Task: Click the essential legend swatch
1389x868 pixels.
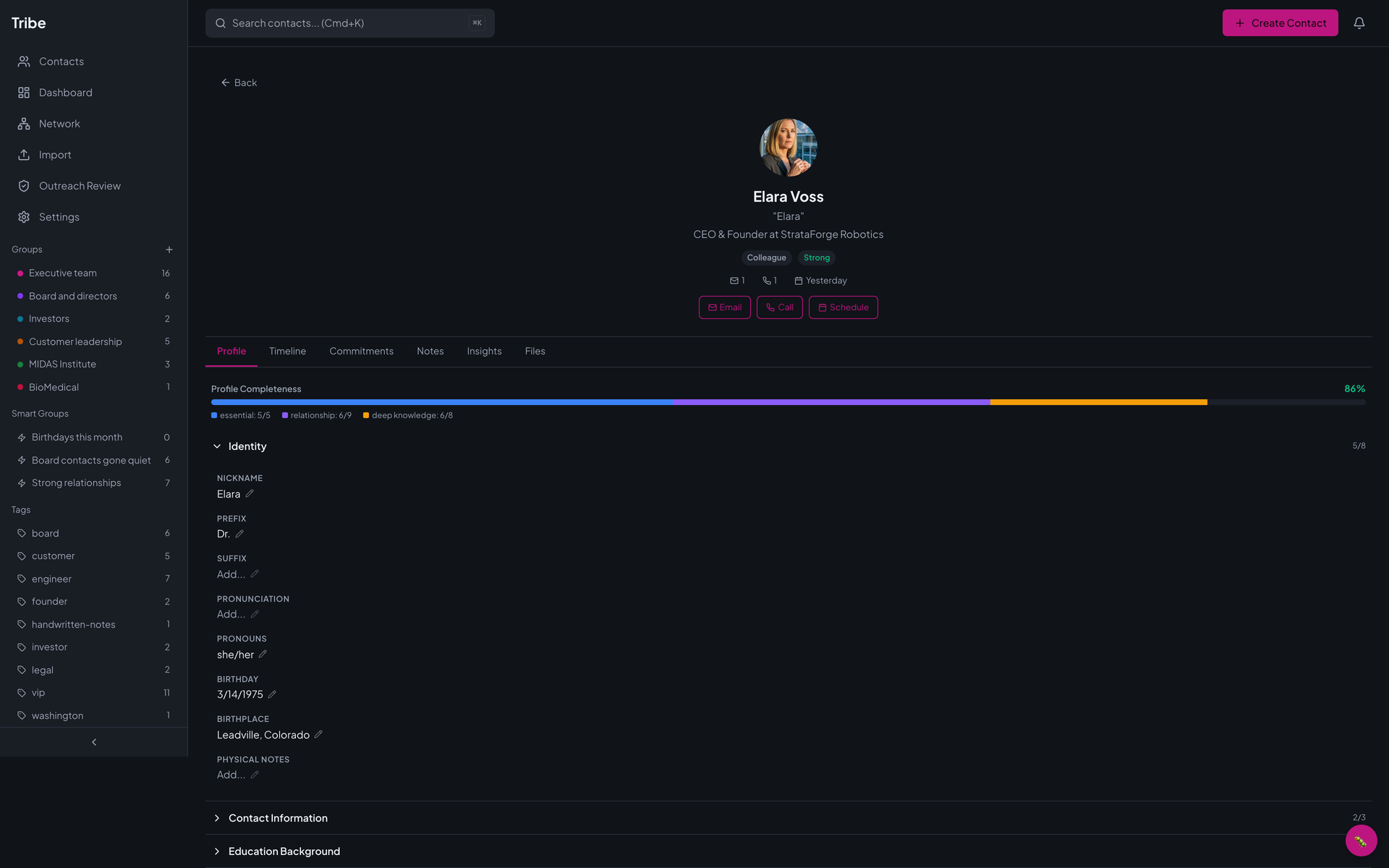Action: point(214,415)
